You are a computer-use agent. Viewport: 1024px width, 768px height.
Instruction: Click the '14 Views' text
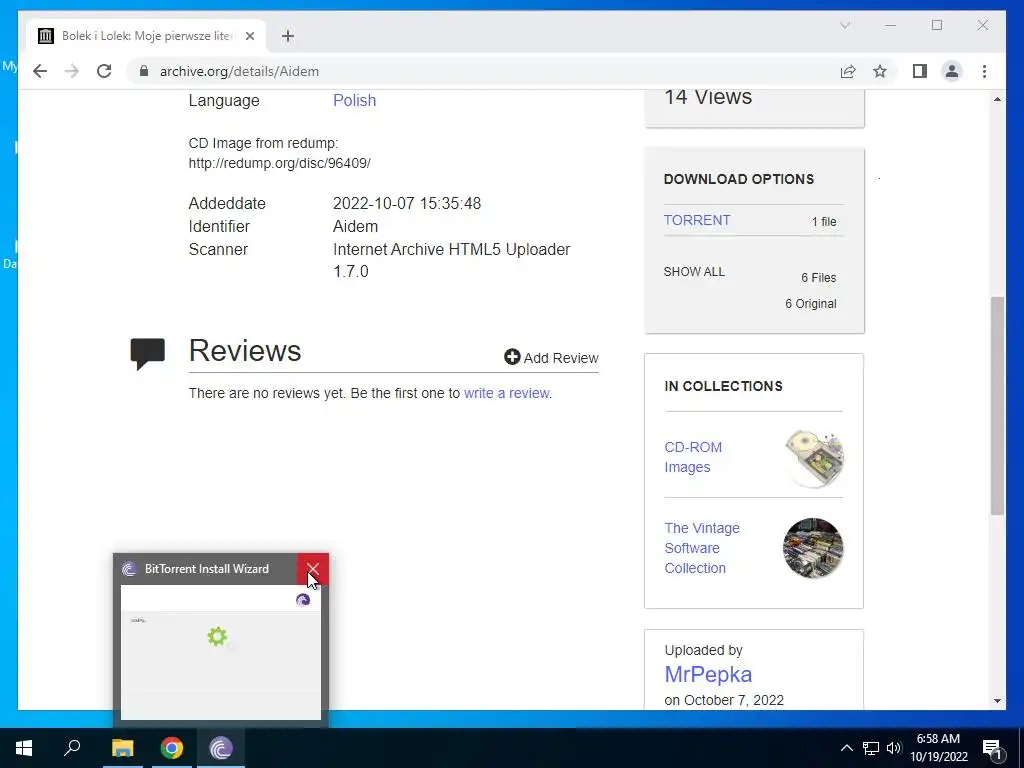coord(708,97)
